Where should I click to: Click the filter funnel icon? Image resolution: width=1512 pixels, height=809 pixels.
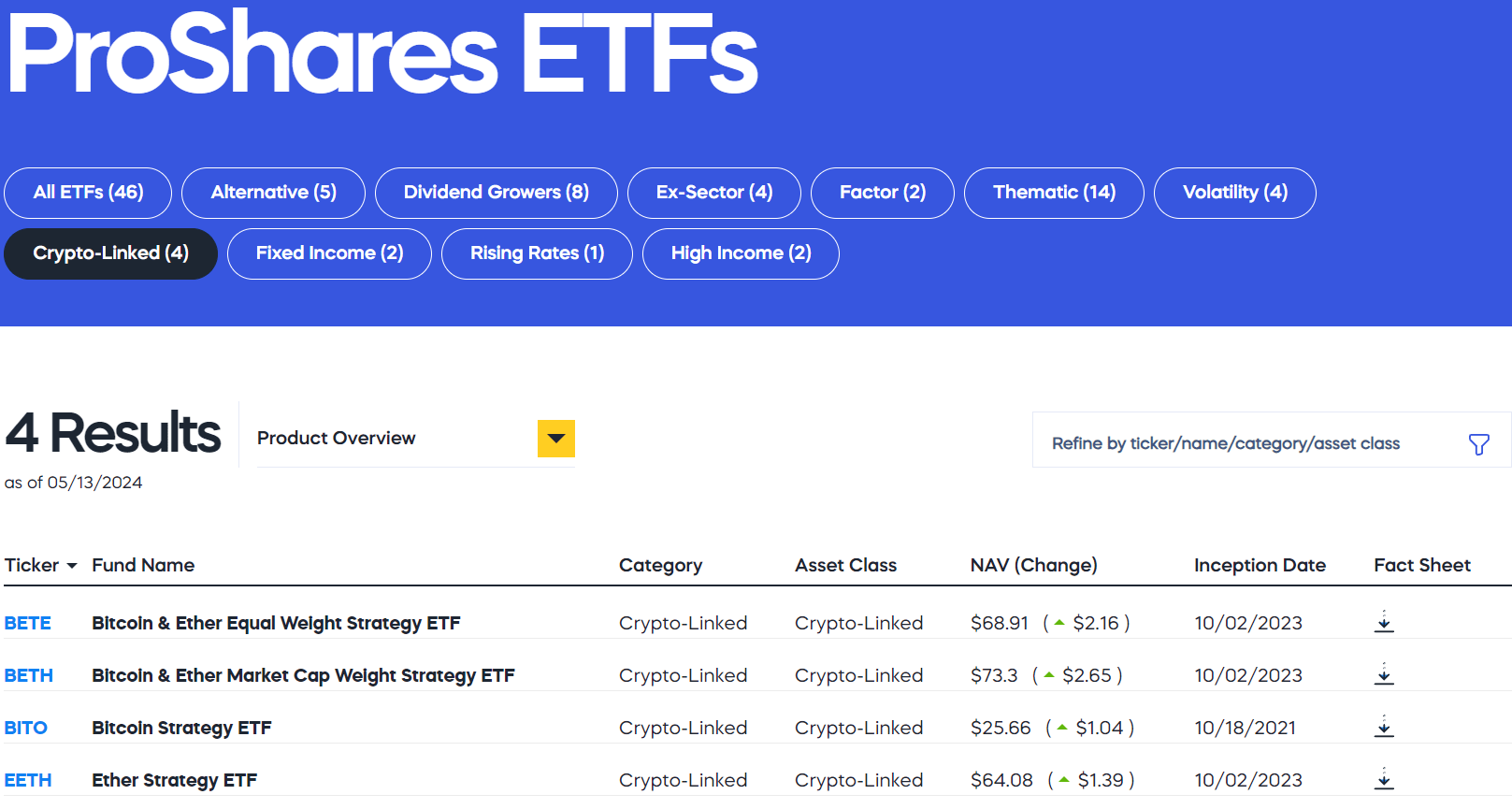1478,444
